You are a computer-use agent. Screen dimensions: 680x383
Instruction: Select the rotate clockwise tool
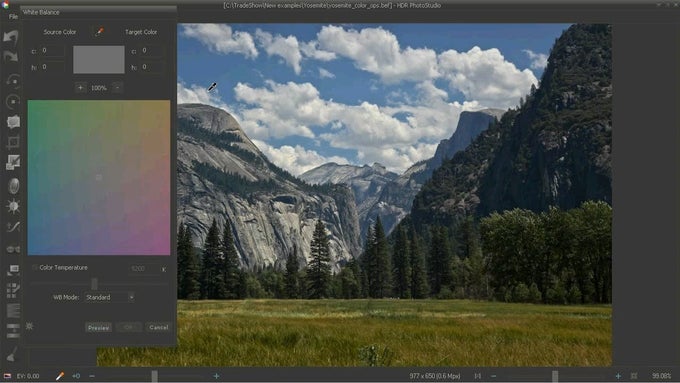[x=13, y=101]
